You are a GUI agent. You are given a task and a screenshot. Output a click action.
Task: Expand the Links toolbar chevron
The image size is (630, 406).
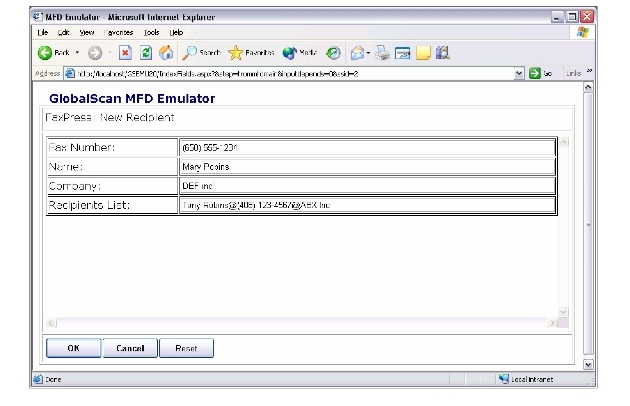(589, 72)
